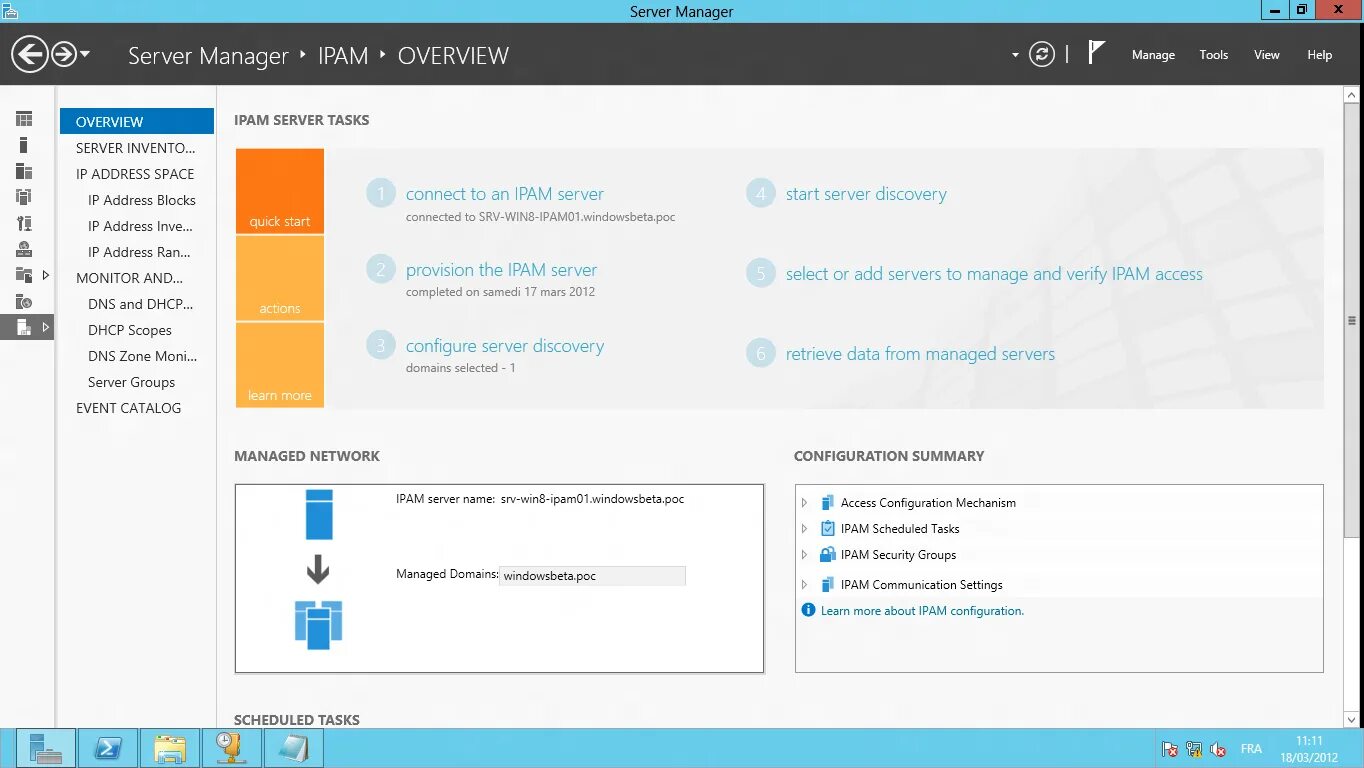Open the Tools menu
The width and height of the screenshot is (1364, 768).
tap(1213, 55)
